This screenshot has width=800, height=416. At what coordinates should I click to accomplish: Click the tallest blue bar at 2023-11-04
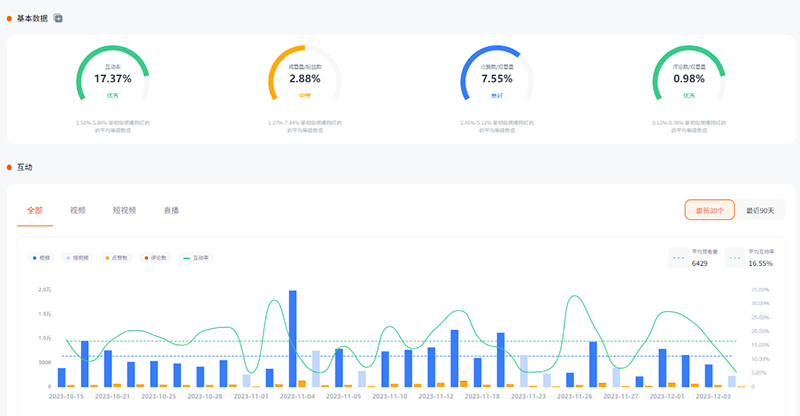(x=293, y=338)
